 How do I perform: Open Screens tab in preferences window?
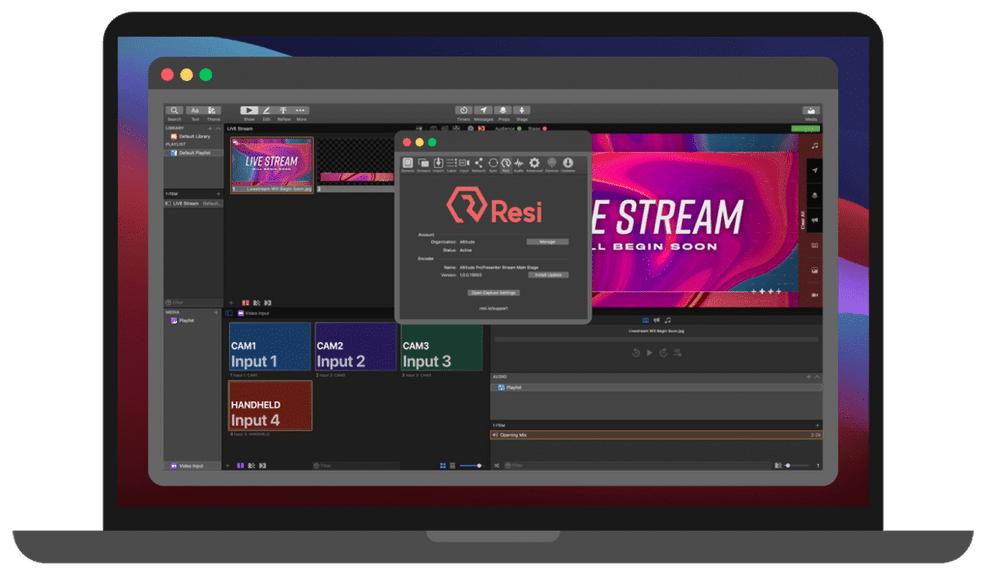pyautogui.click(x=423, y=164)
